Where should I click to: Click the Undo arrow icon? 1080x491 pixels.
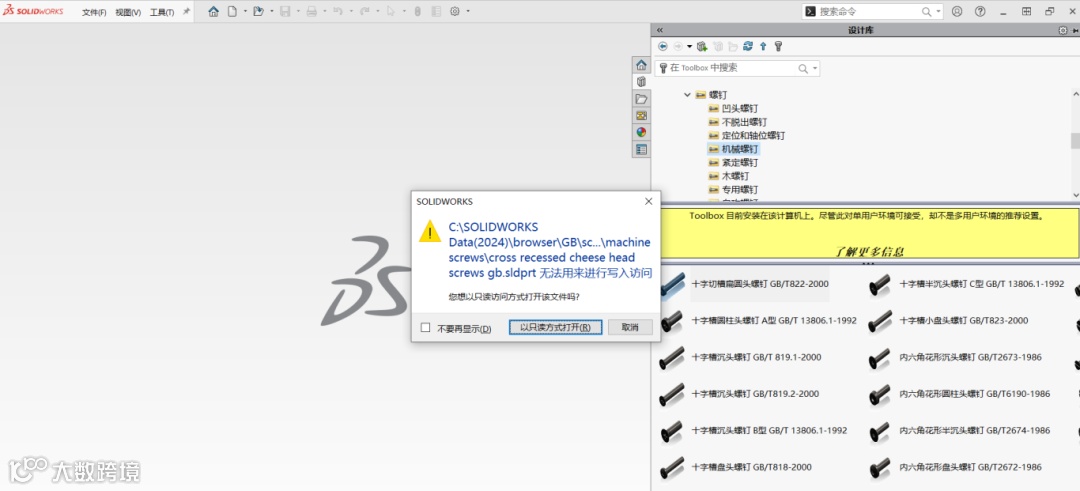[x=338, y=11]
